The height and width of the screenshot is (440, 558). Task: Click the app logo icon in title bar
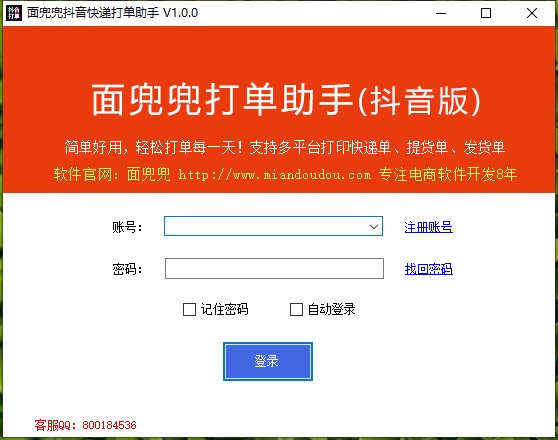coord(14,13)
